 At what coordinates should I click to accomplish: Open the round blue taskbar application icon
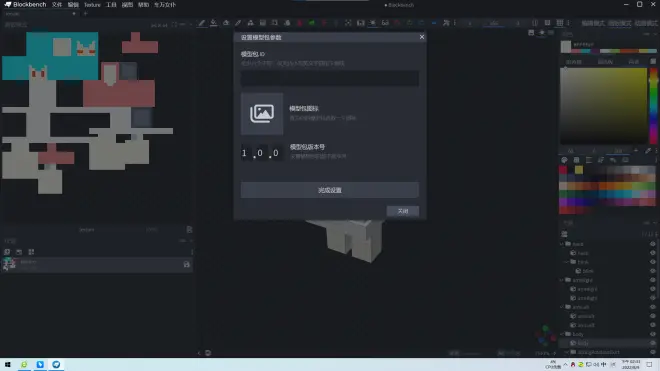(x=56, y=365)
